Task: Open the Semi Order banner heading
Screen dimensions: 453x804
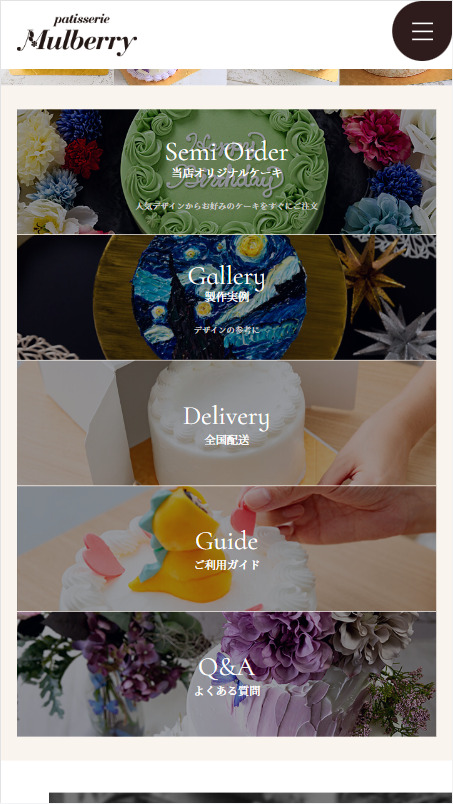Action: click(226, 152)
